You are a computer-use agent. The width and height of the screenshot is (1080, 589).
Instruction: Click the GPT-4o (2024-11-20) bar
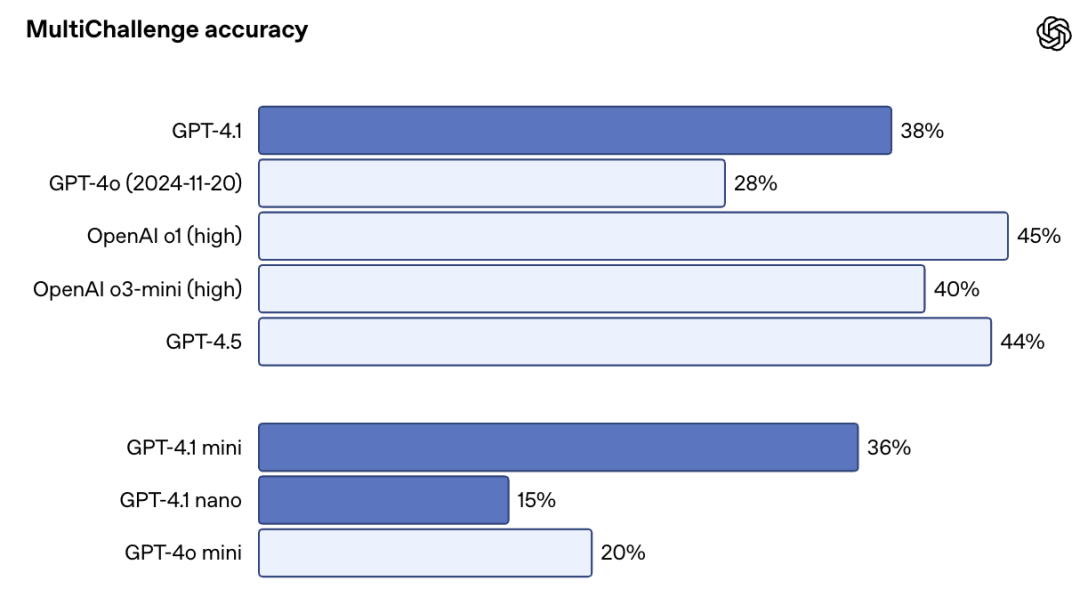click(x=492, y=183)
